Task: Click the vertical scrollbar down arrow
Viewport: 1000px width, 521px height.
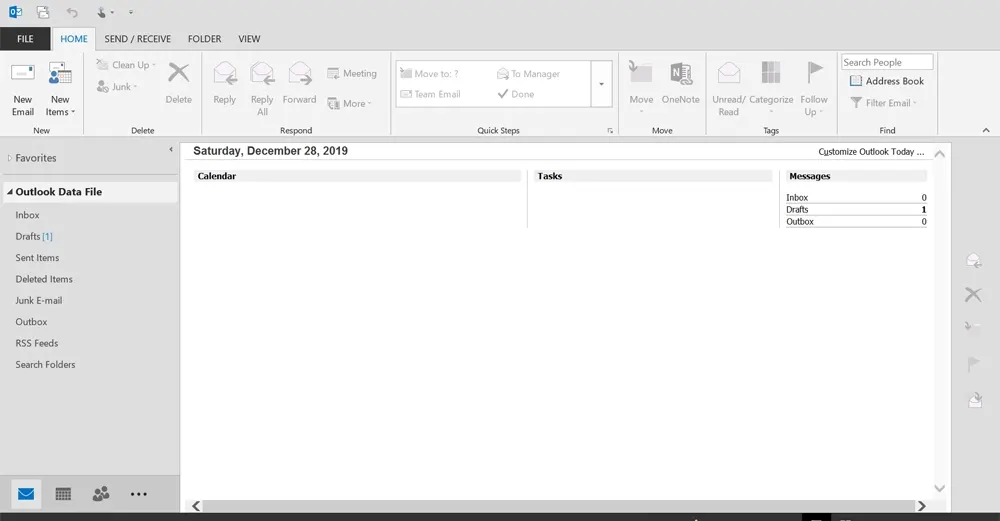Action: [939, 488]
